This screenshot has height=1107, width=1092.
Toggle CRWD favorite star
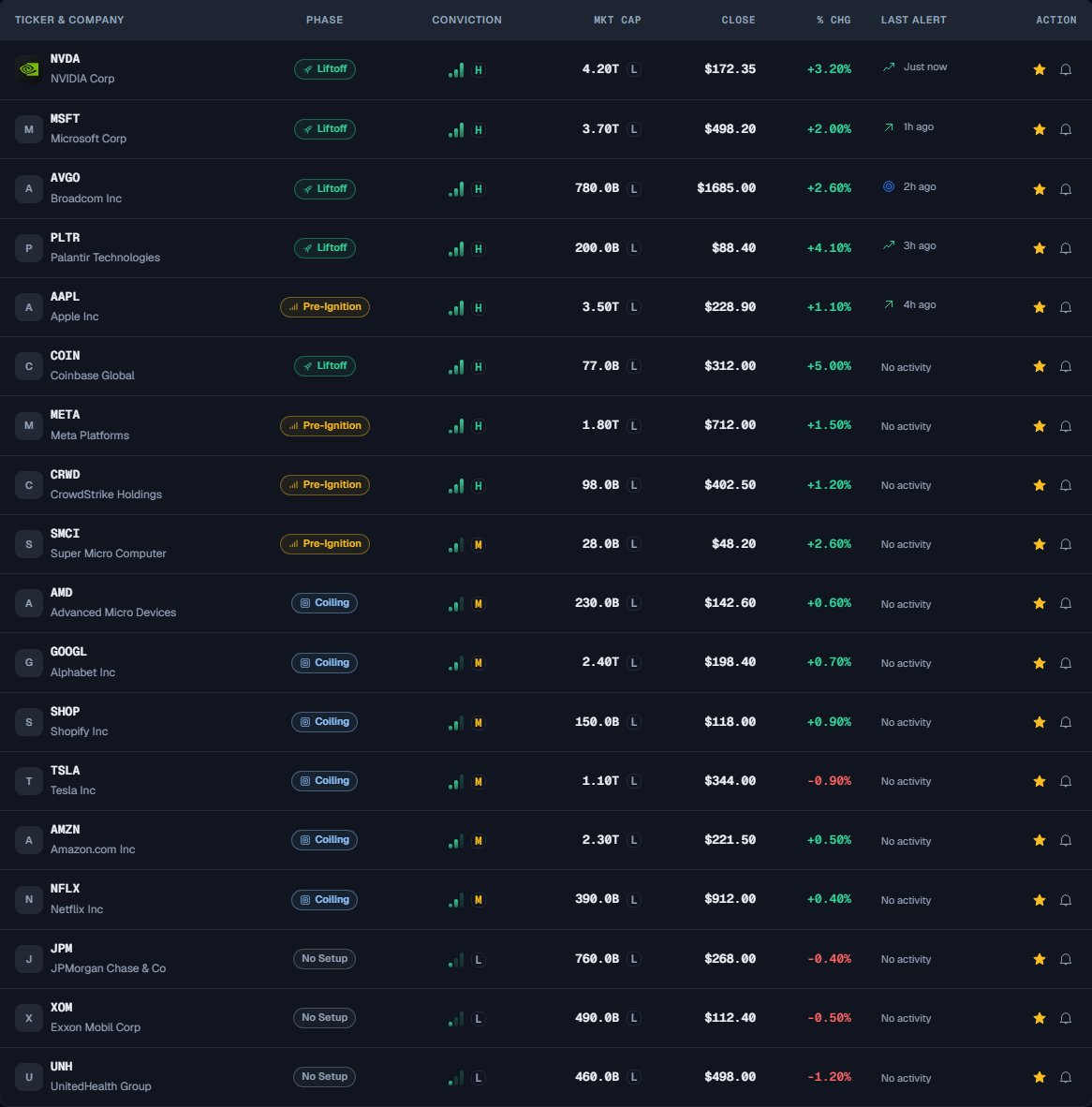pos(1039,485)
